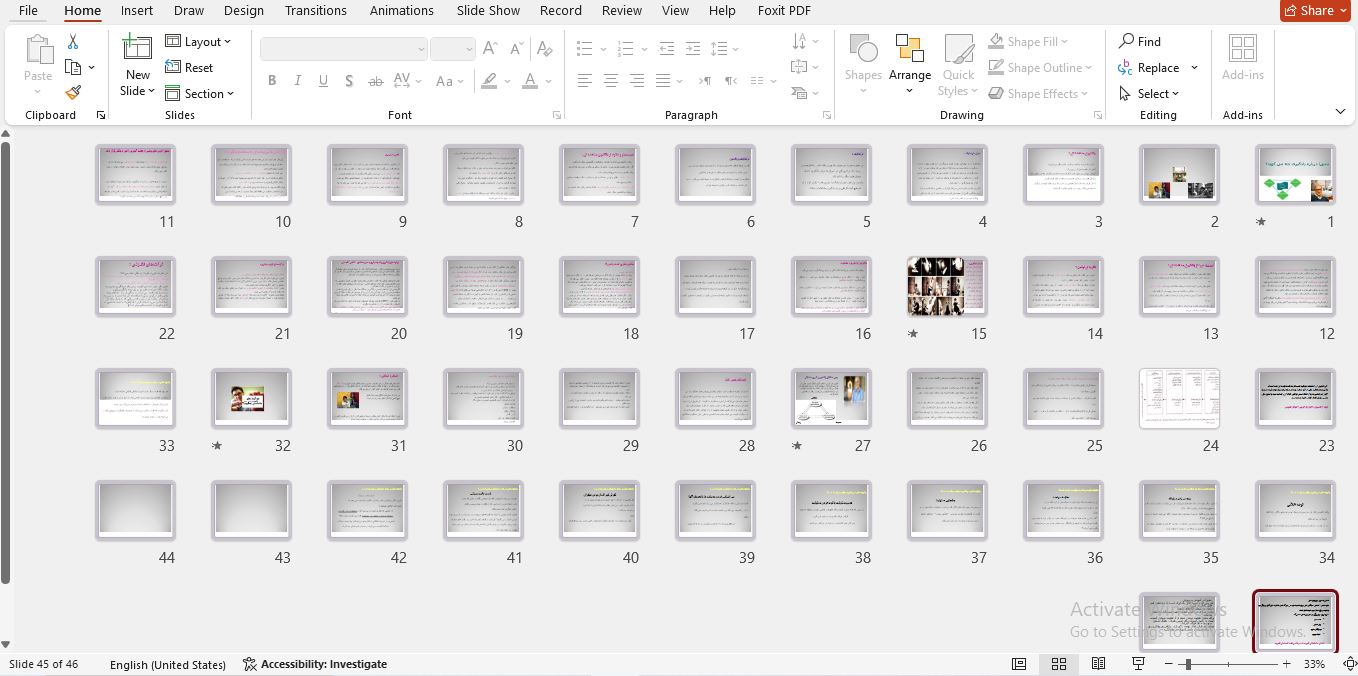Start Slide Show from status bar icon

(1138, 664)
